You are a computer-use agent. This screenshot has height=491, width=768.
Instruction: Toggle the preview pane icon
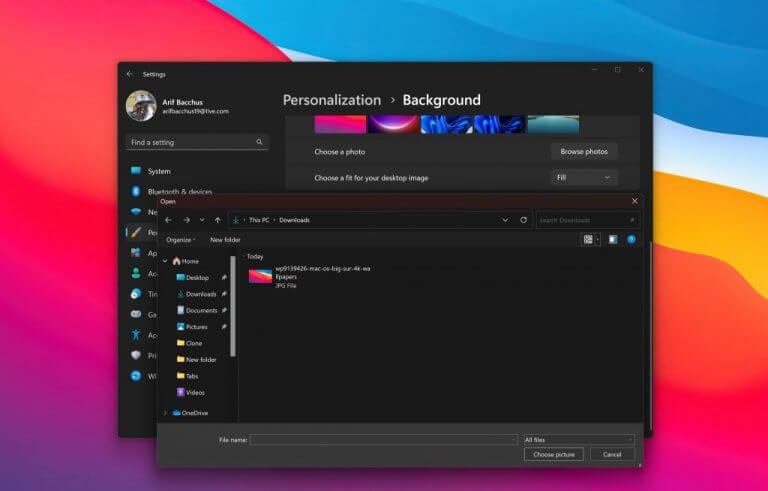click(613, 239)
